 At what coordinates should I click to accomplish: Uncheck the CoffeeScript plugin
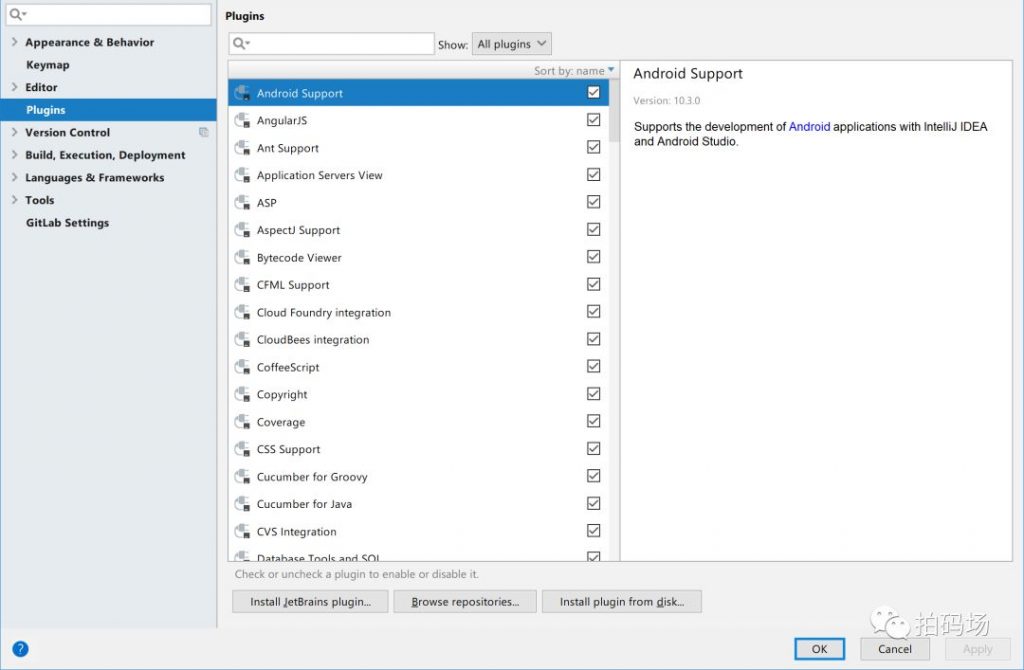click(x=593, y=366)
